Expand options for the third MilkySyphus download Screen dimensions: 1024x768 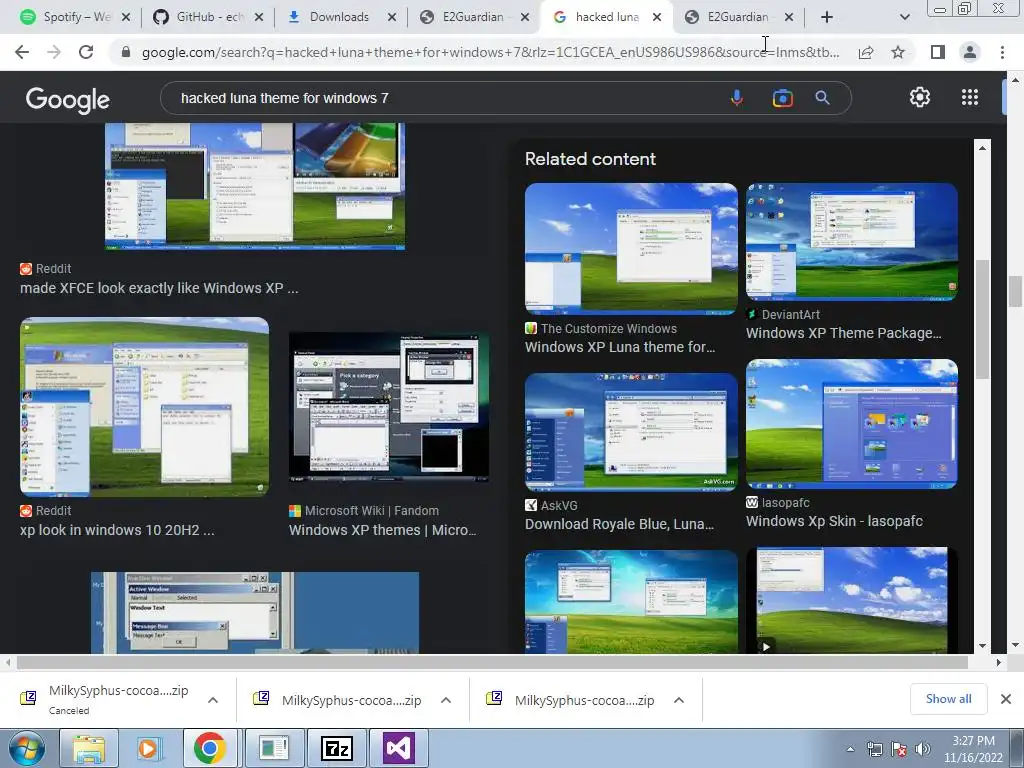click(679, 700)
